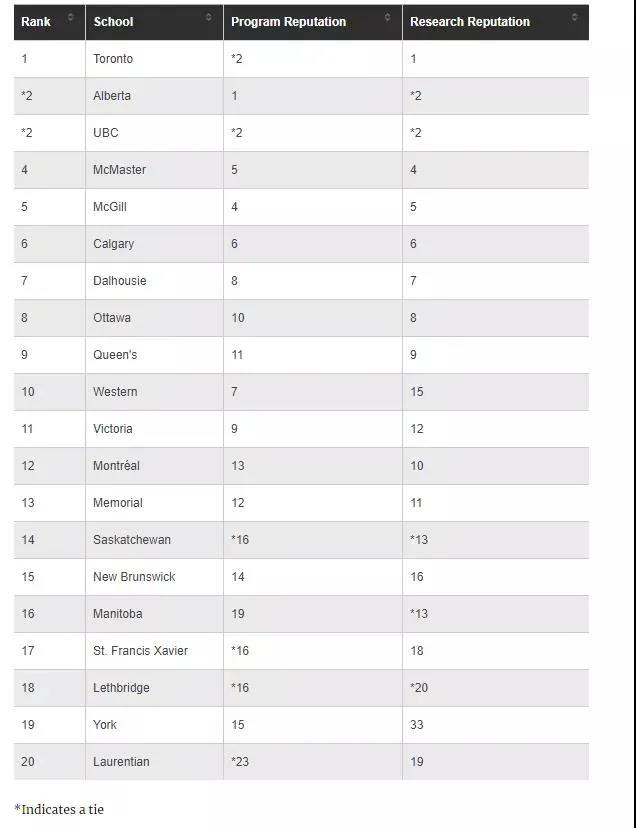636x828 pixels.
Task: Click the Research Reputation sort arrows
Action: pos(574,17)
